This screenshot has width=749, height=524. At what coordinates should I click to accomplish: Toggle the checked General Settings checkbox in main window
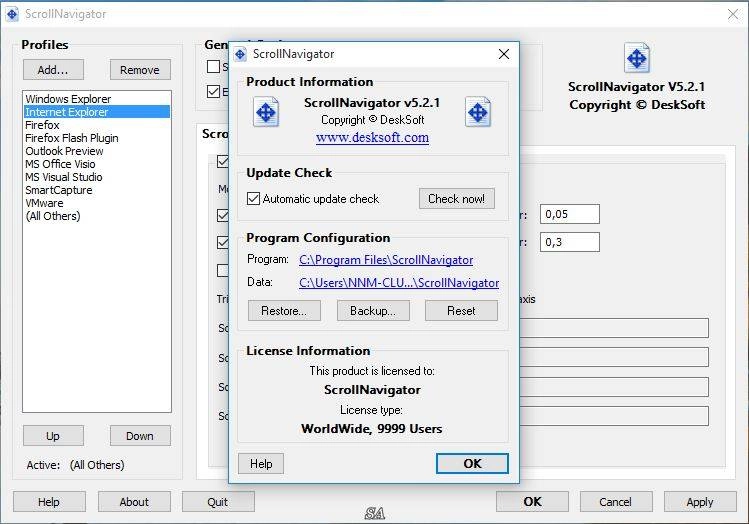pyautogui.click(x=214, y=91)
